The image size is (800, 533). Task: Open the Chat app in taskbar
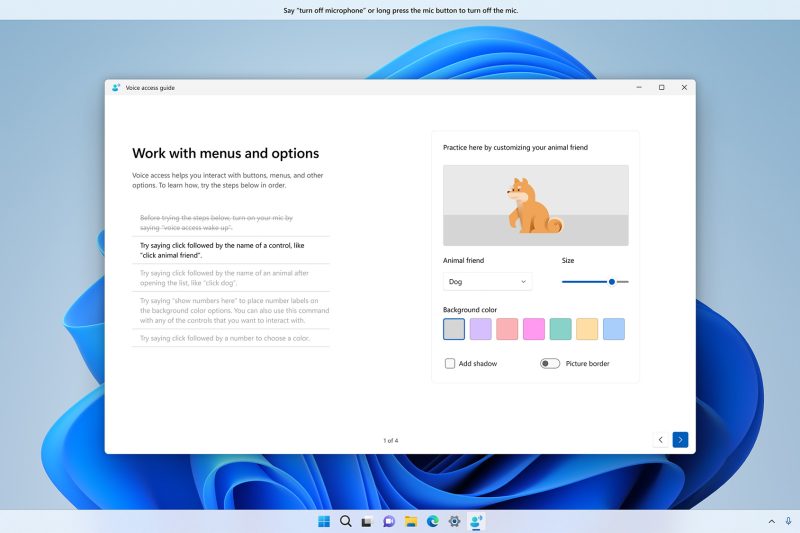(389, 521)
